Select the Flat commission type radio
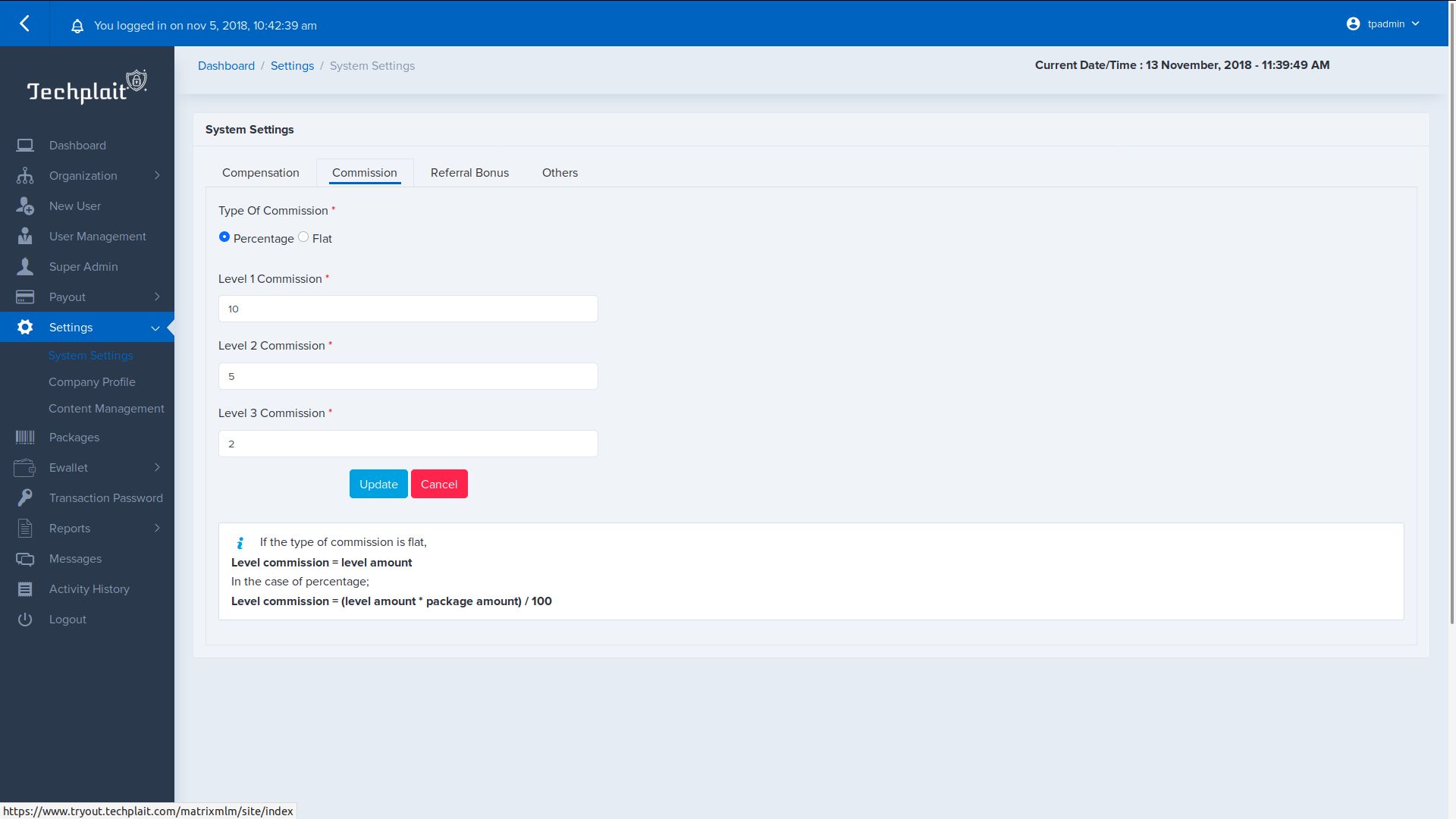The height and width of the screenshot is (819, 1456). (303, 237)
